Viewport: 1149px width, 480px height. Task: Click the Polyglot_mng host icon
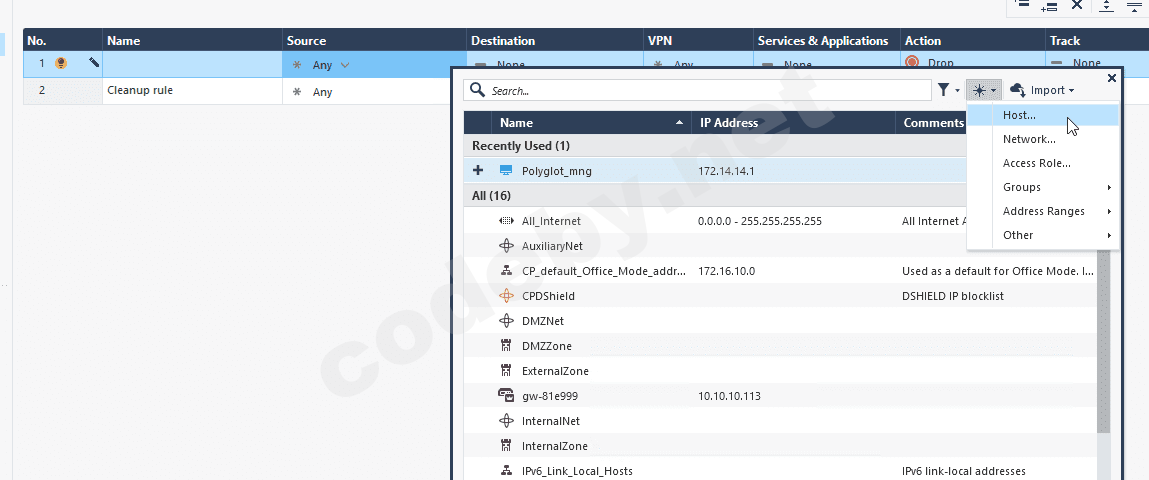pyautogui.click(x=506, y=171)
